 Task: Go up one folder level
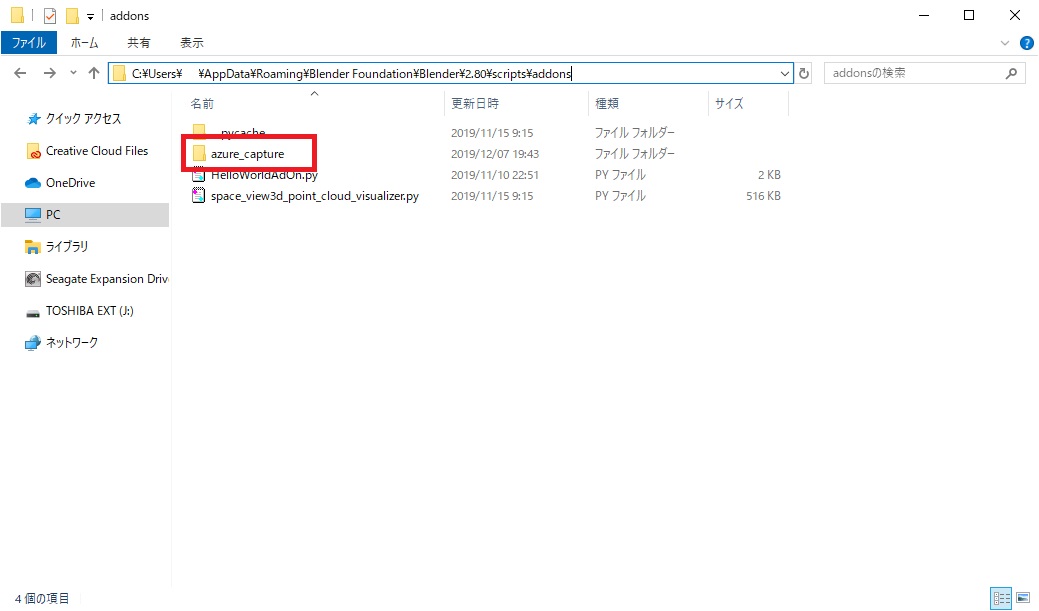(93, 73)
